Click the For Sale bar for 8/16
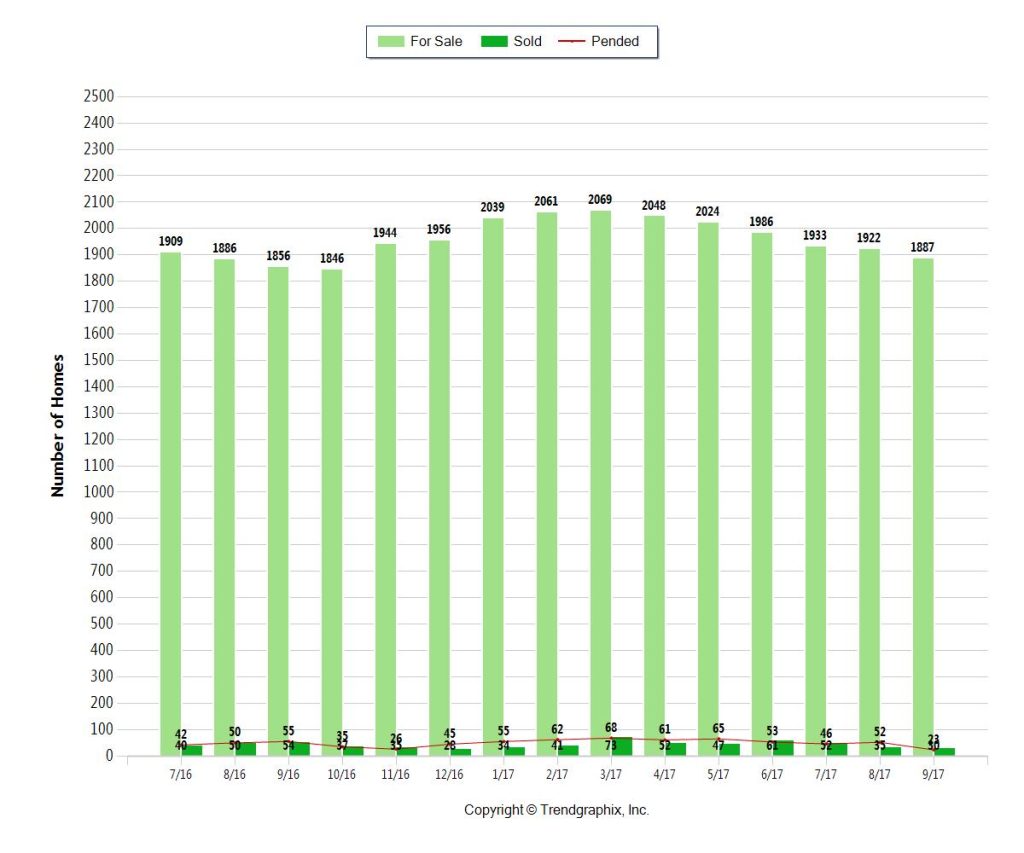 224,507
